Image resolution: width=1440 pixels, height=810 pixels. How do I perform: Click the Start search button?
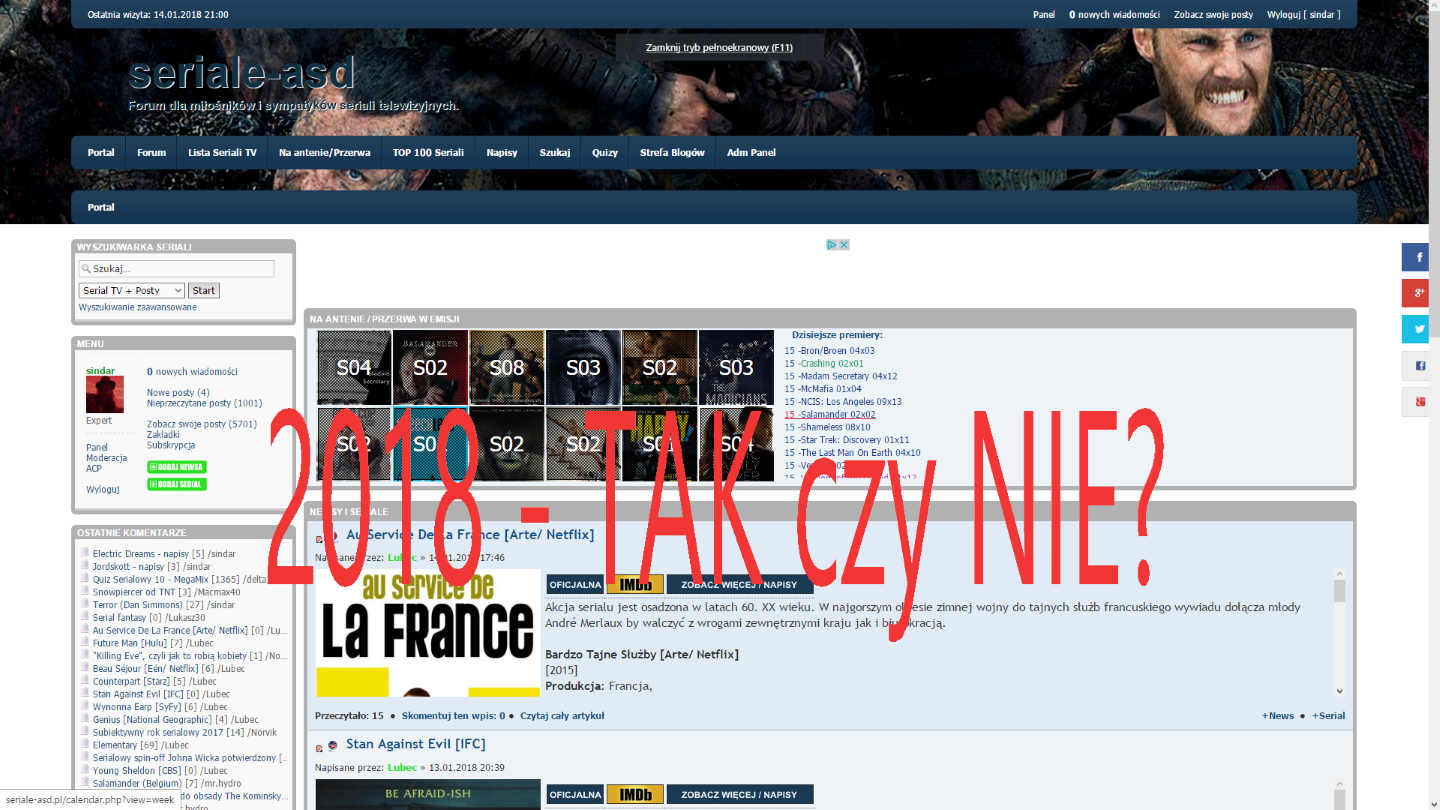click(204, 290)
